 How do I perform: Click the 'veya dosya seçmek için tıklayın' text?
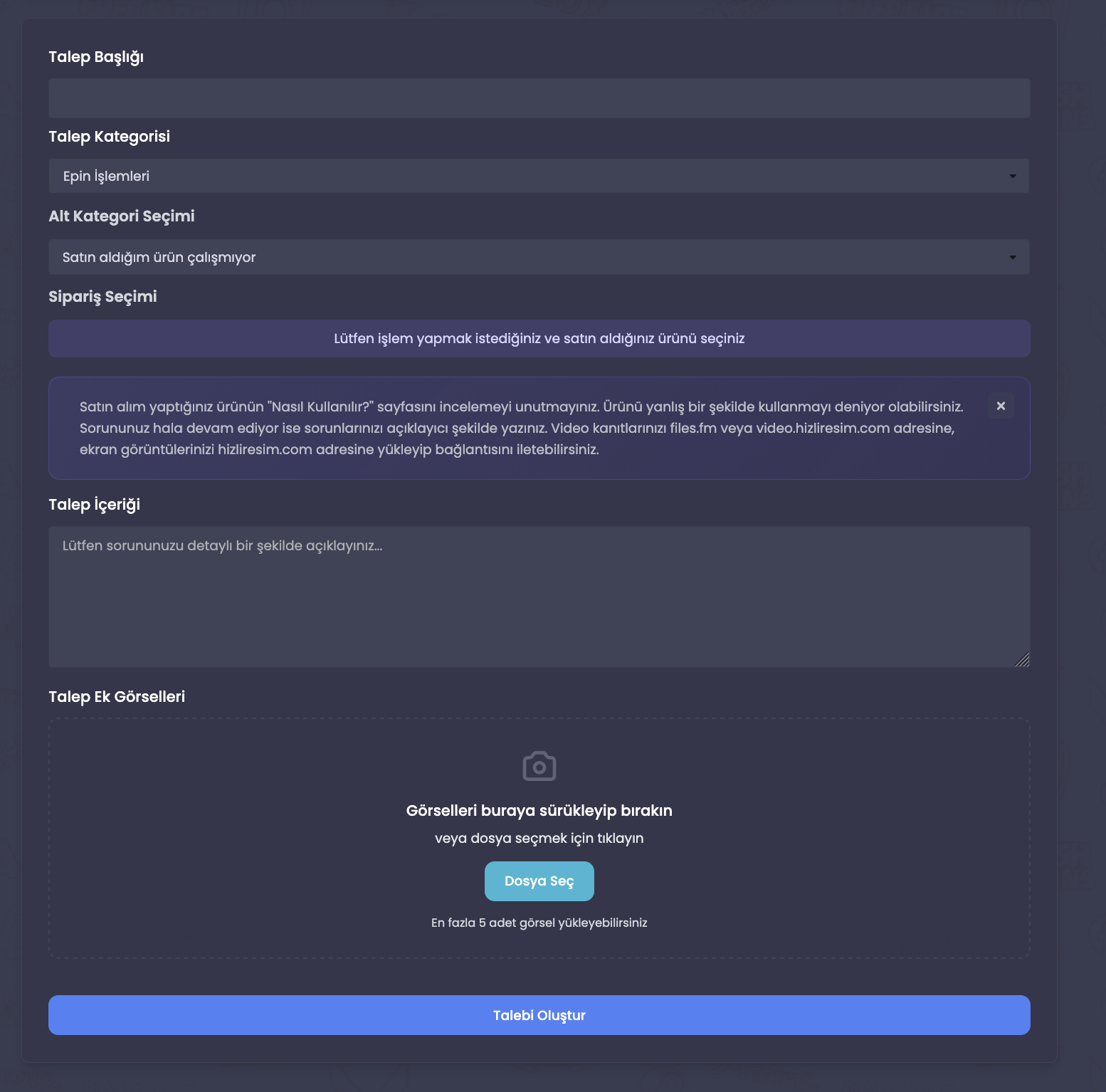click(539, 839)
